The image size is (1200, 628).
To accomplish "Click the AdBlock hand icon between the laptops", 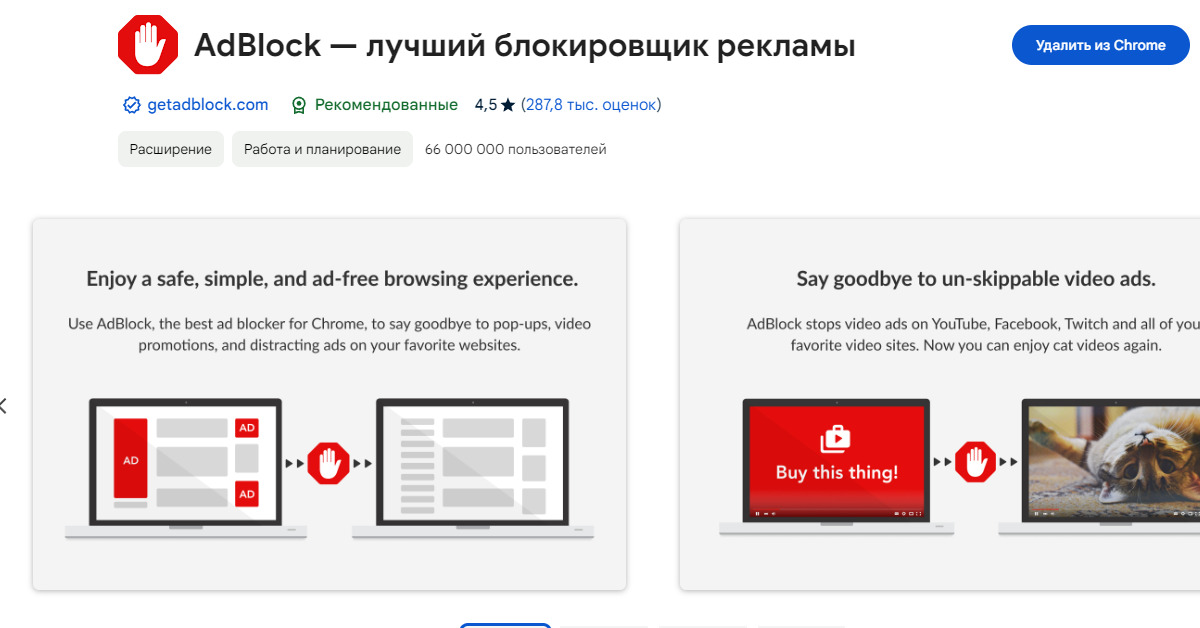I will pyautogui.click(x=329, y=463).
